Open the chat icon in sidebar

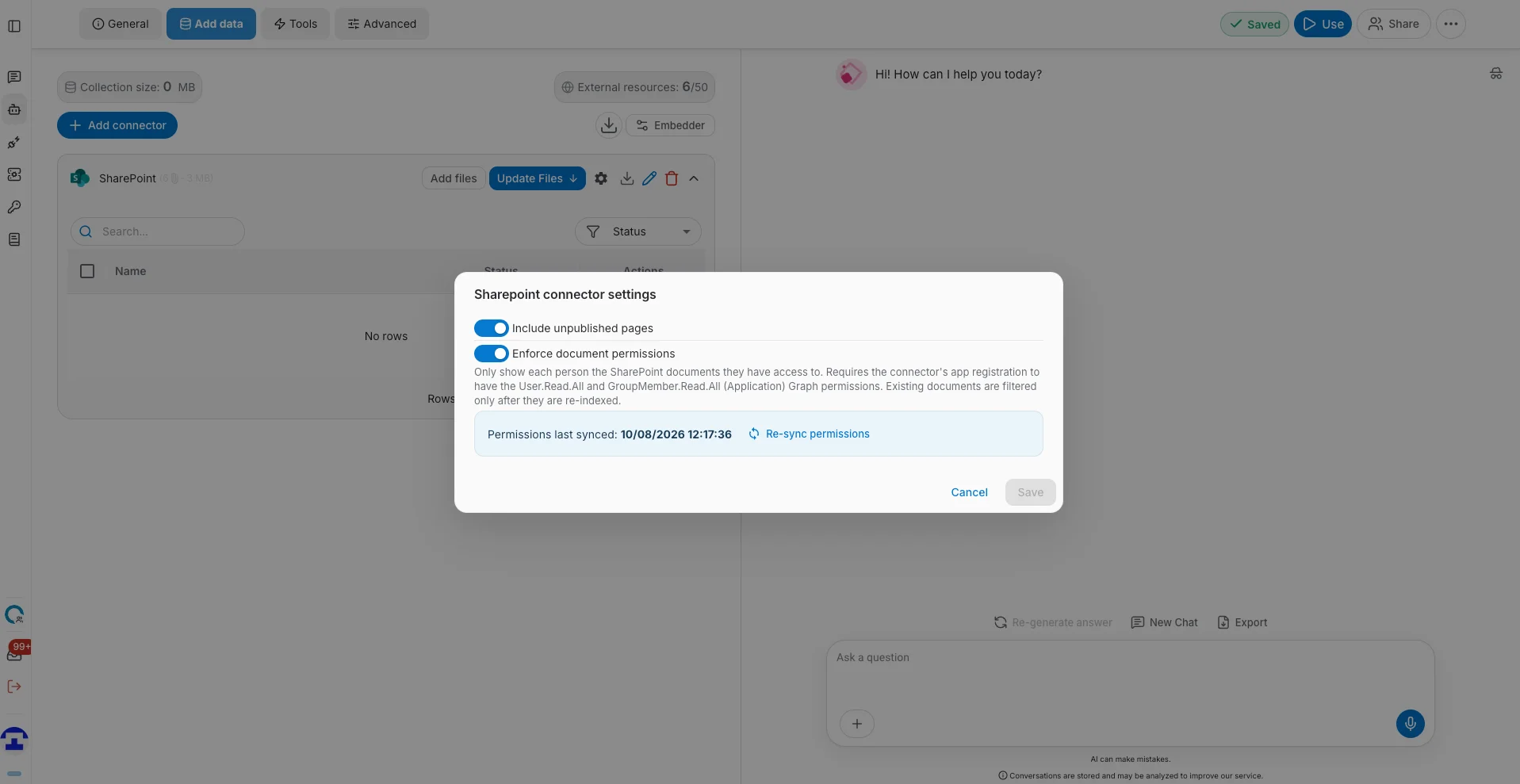pos(14,77)
